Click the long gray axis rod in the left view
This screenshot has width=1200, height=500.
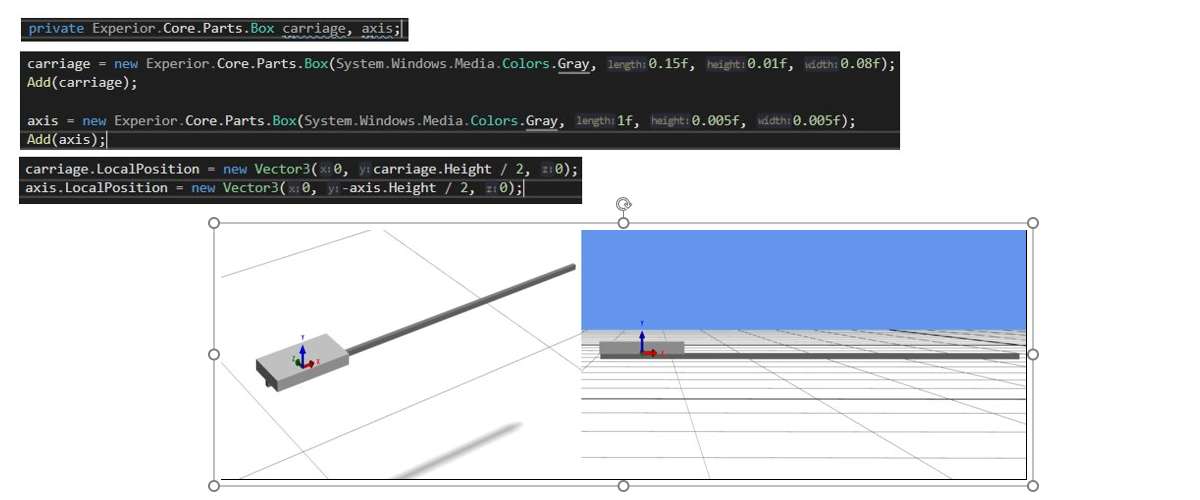[460, 305]
